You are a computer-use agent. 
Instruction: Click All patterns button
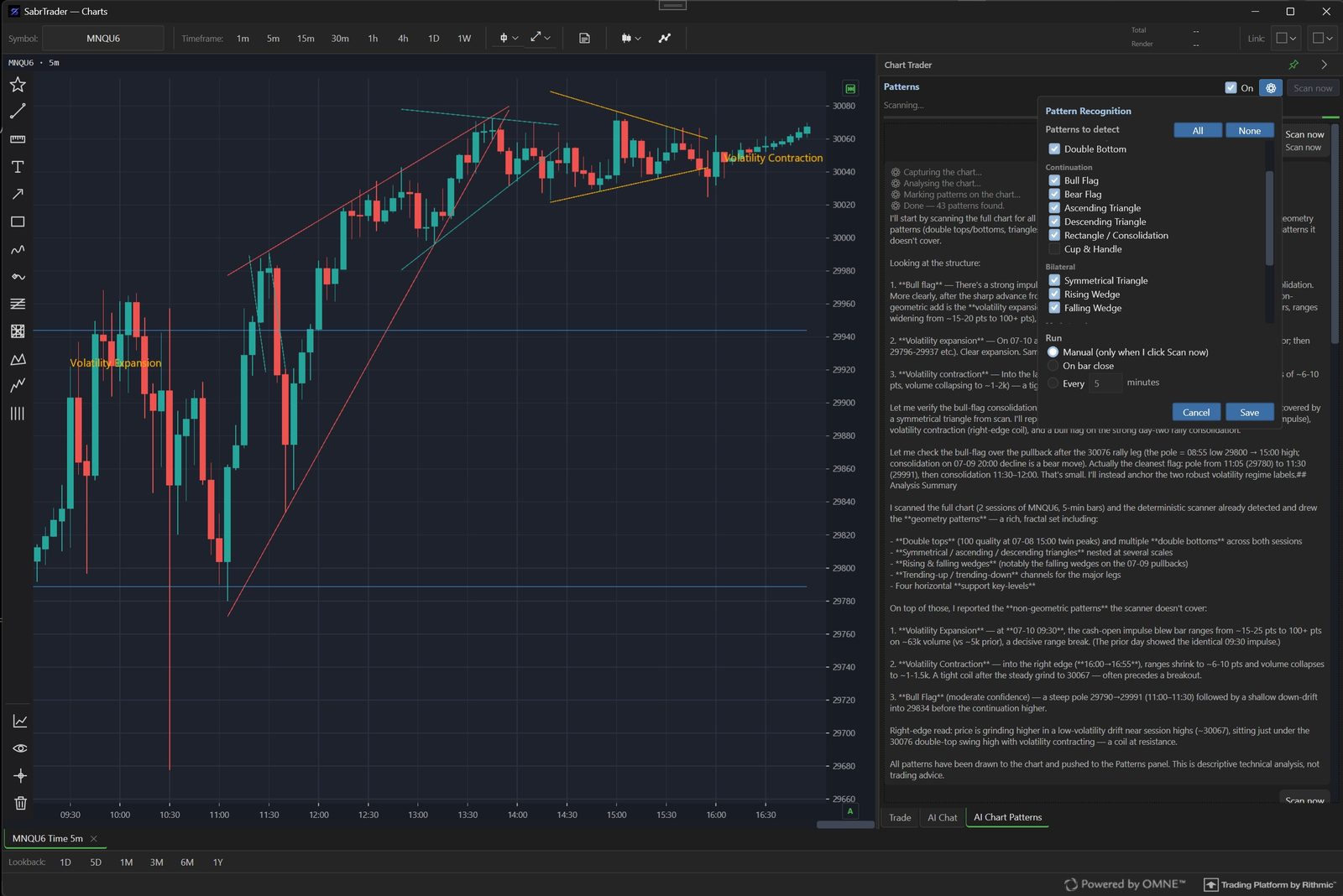click(x=1198, y=130)
